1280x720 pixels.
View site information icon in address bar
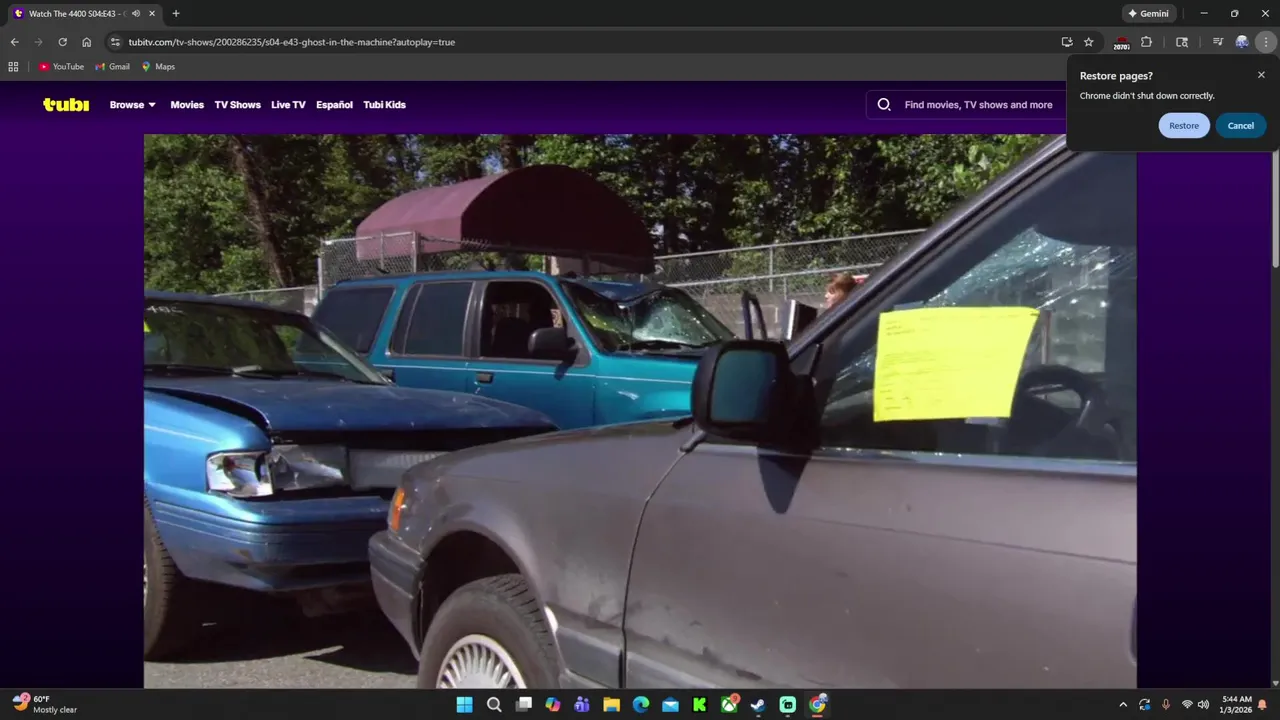115,42
